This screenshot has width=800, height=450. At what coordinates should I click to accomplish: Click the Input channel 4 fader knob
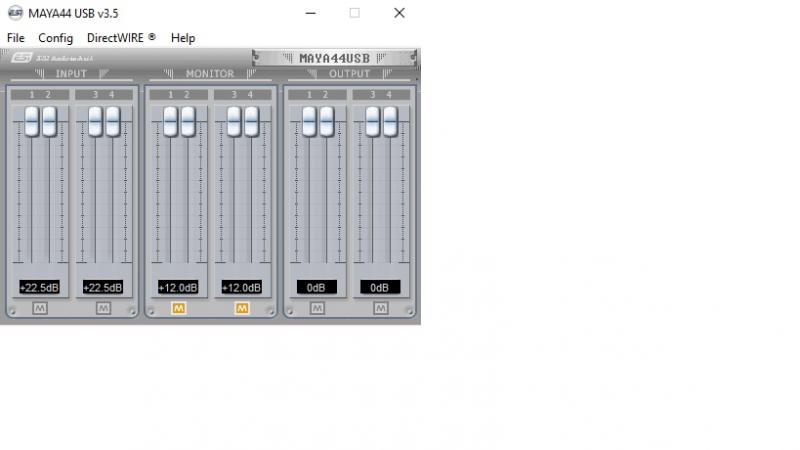click(113, 122)
